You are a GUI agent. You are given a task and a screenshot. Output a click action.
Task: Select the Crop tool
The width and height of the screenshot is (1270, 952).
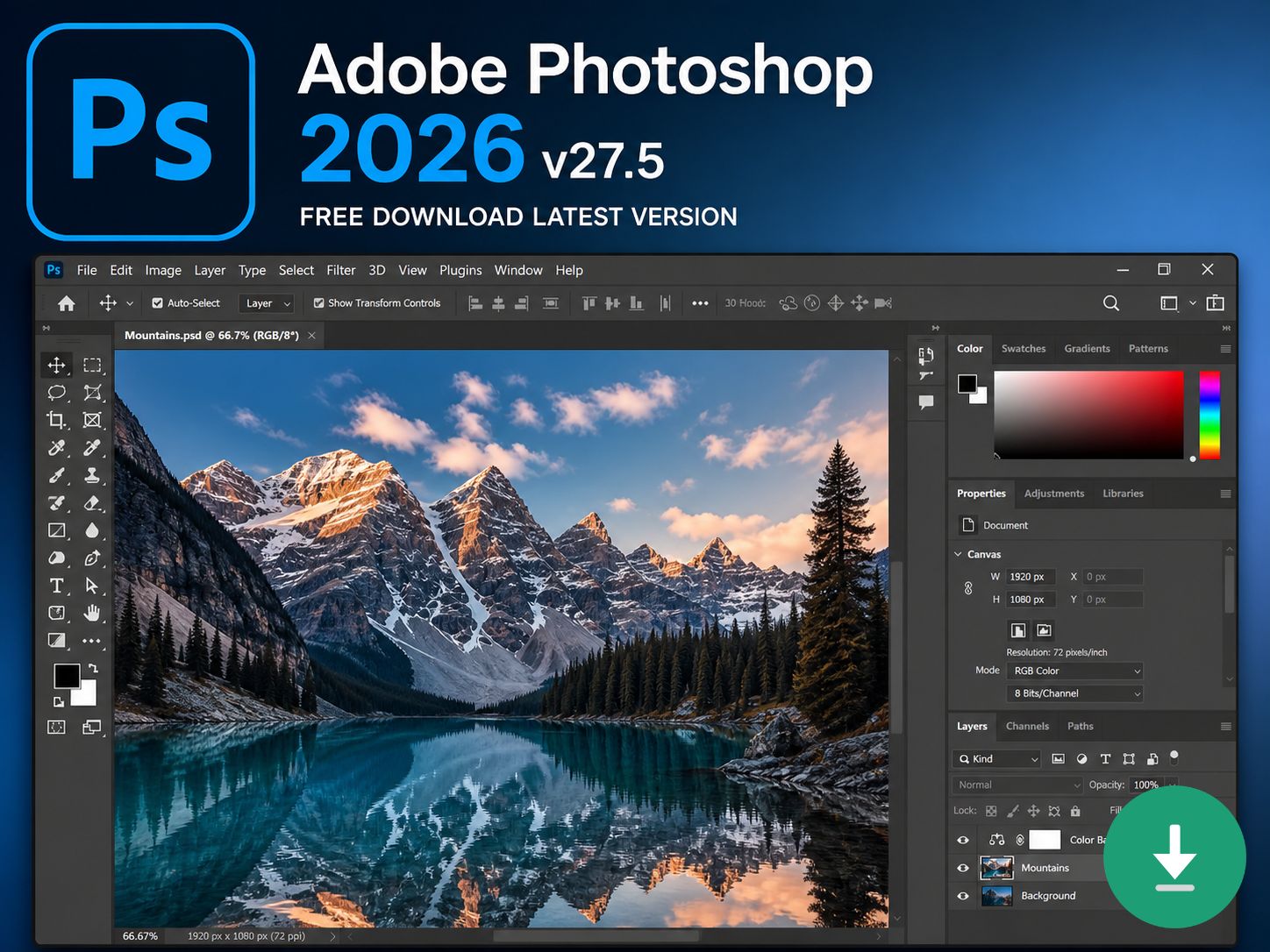point(57,420)
